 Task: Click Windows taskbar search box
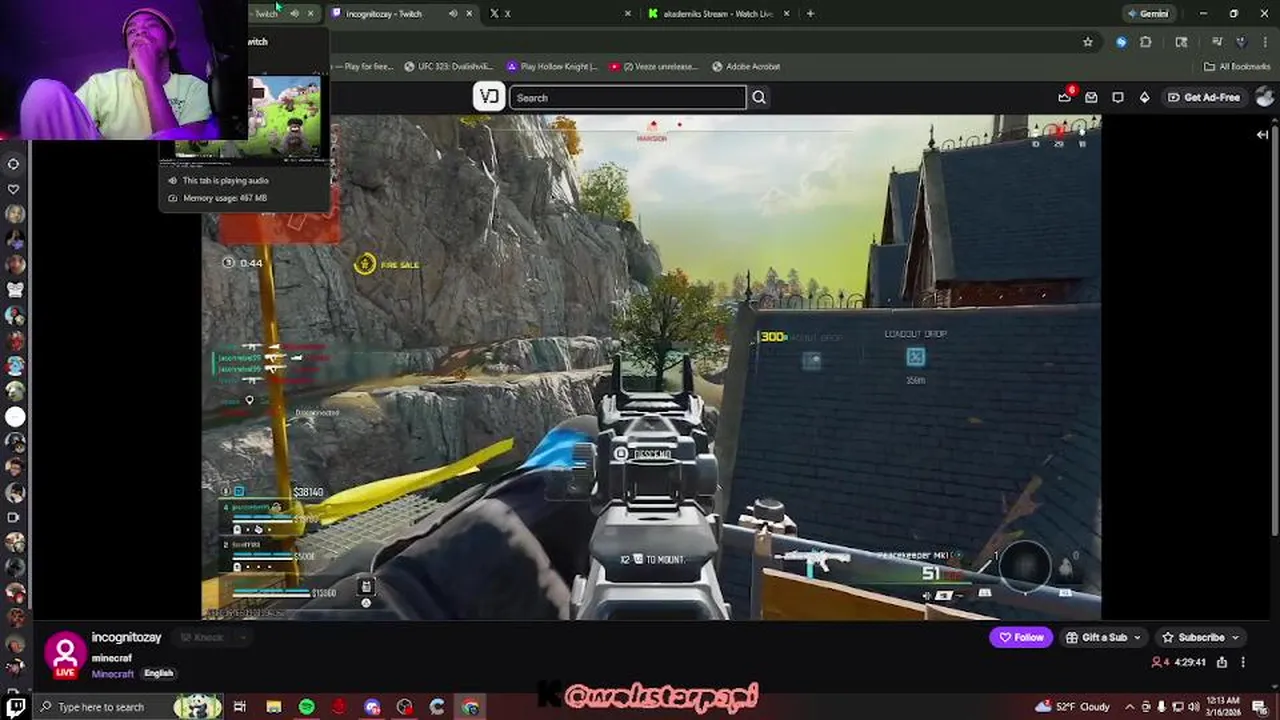128,707
